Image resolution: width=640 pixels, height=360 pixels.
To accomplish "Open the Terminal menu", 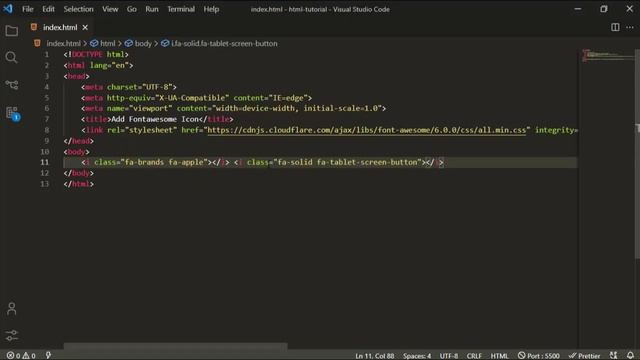I will (181, 9).
